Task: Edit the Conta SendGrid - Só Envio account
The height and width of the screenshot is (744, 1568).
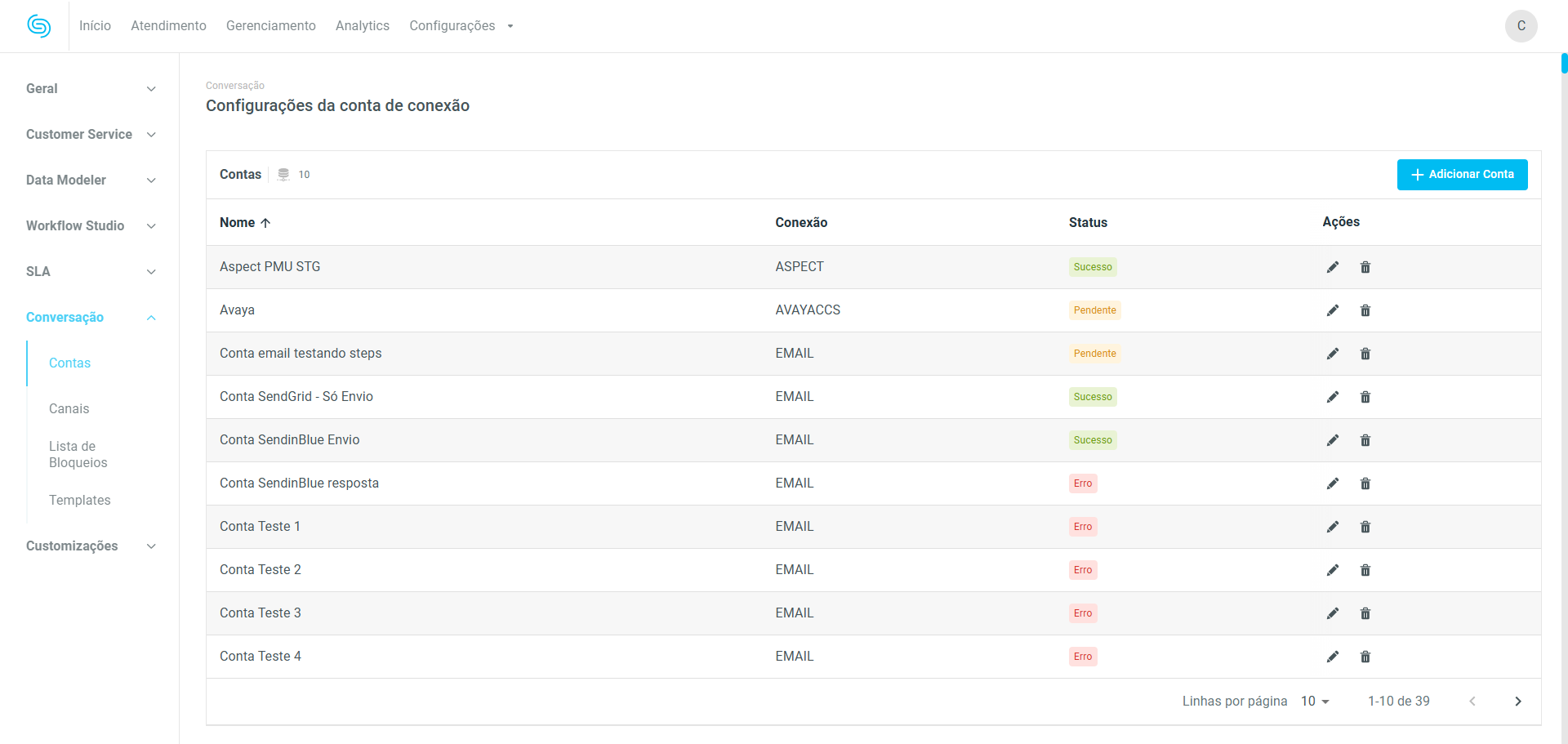Action: (x=1332, y=397)
